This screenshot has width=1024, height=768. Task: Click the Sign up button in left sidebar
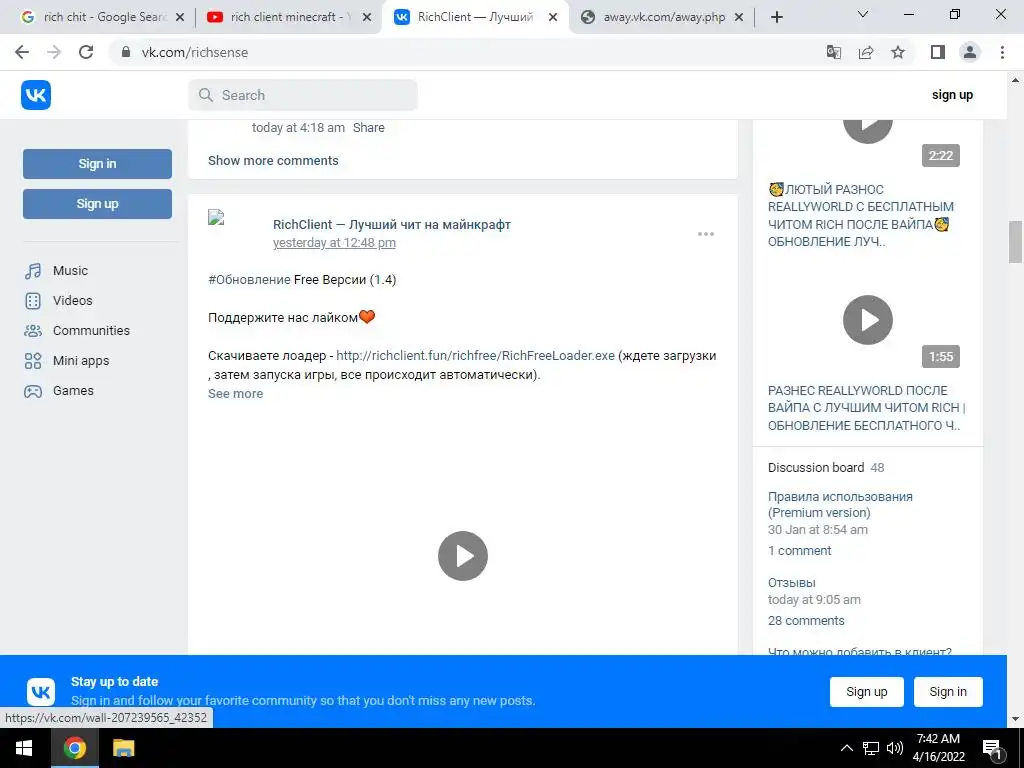(x=97, y=204)
